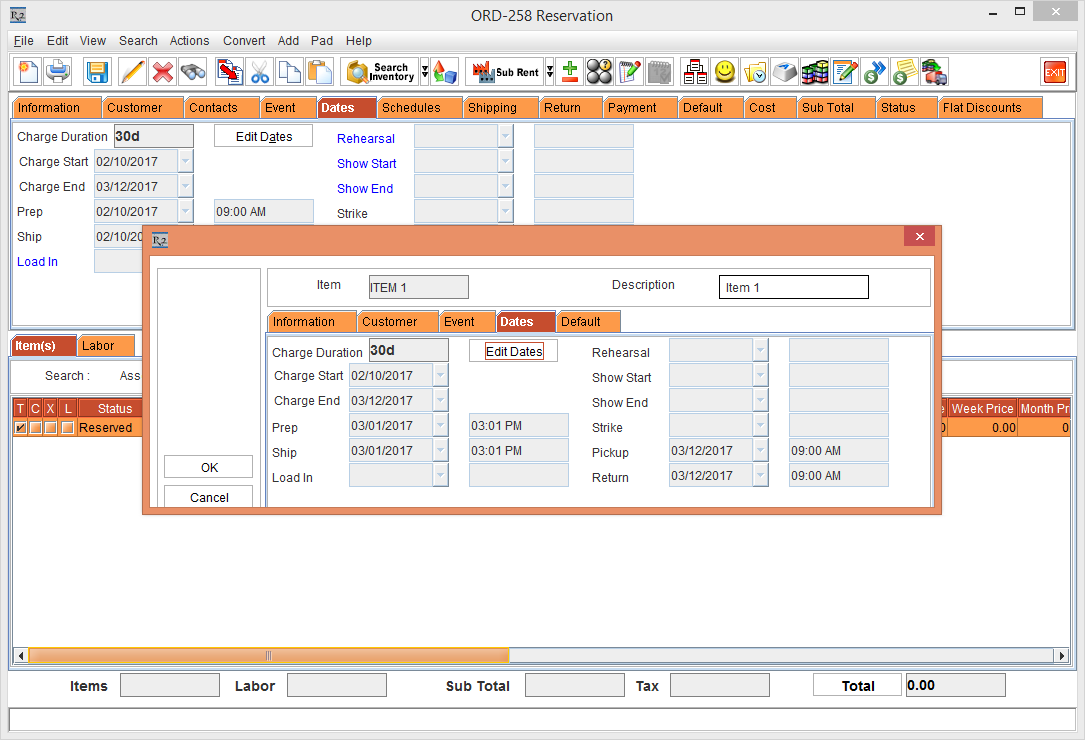Check the C column box for Reserved row

tap(35, 428)
